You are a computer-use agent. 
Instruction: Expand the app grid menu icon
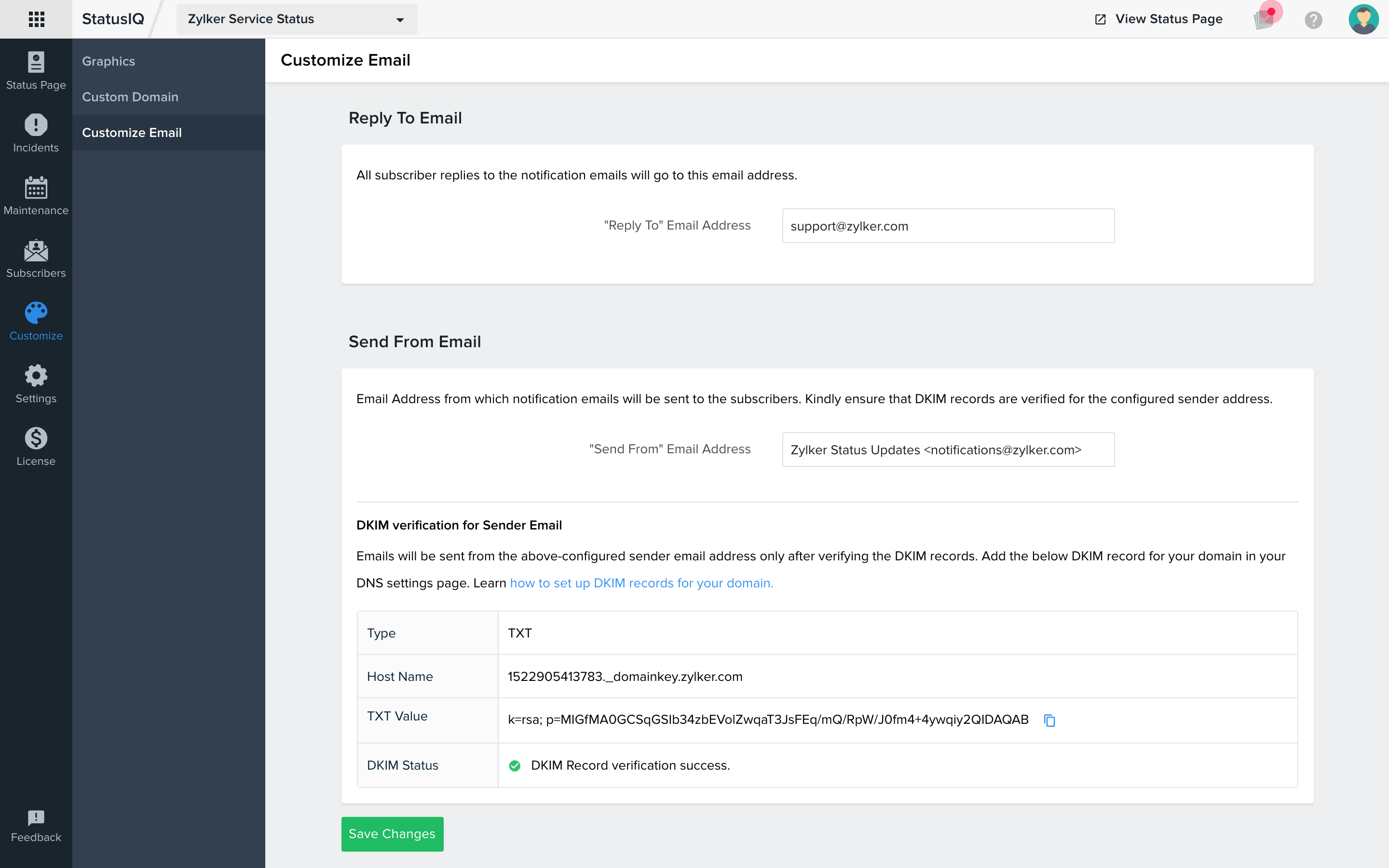(35, 19)
